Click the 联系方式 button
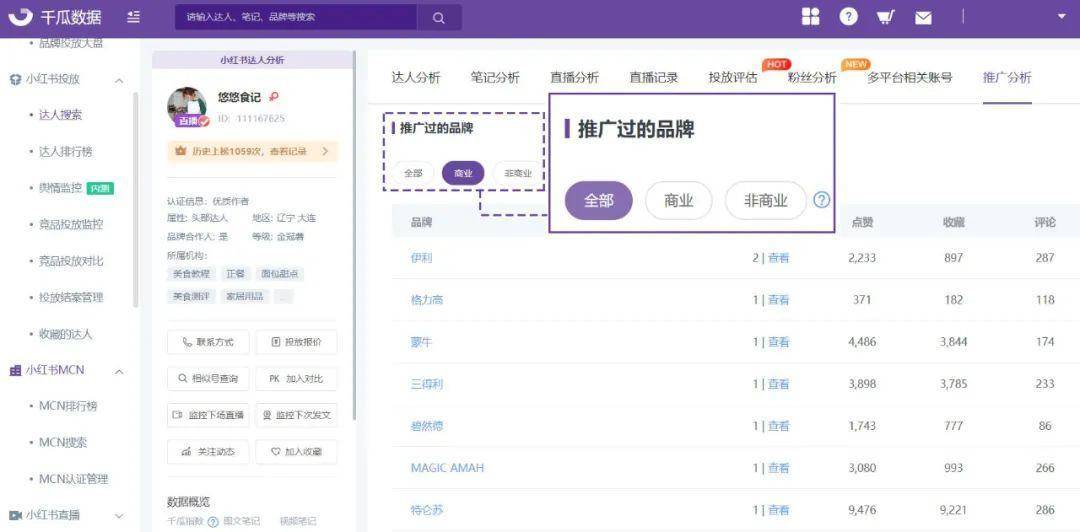1080x532 pixels. coord(208,342)
